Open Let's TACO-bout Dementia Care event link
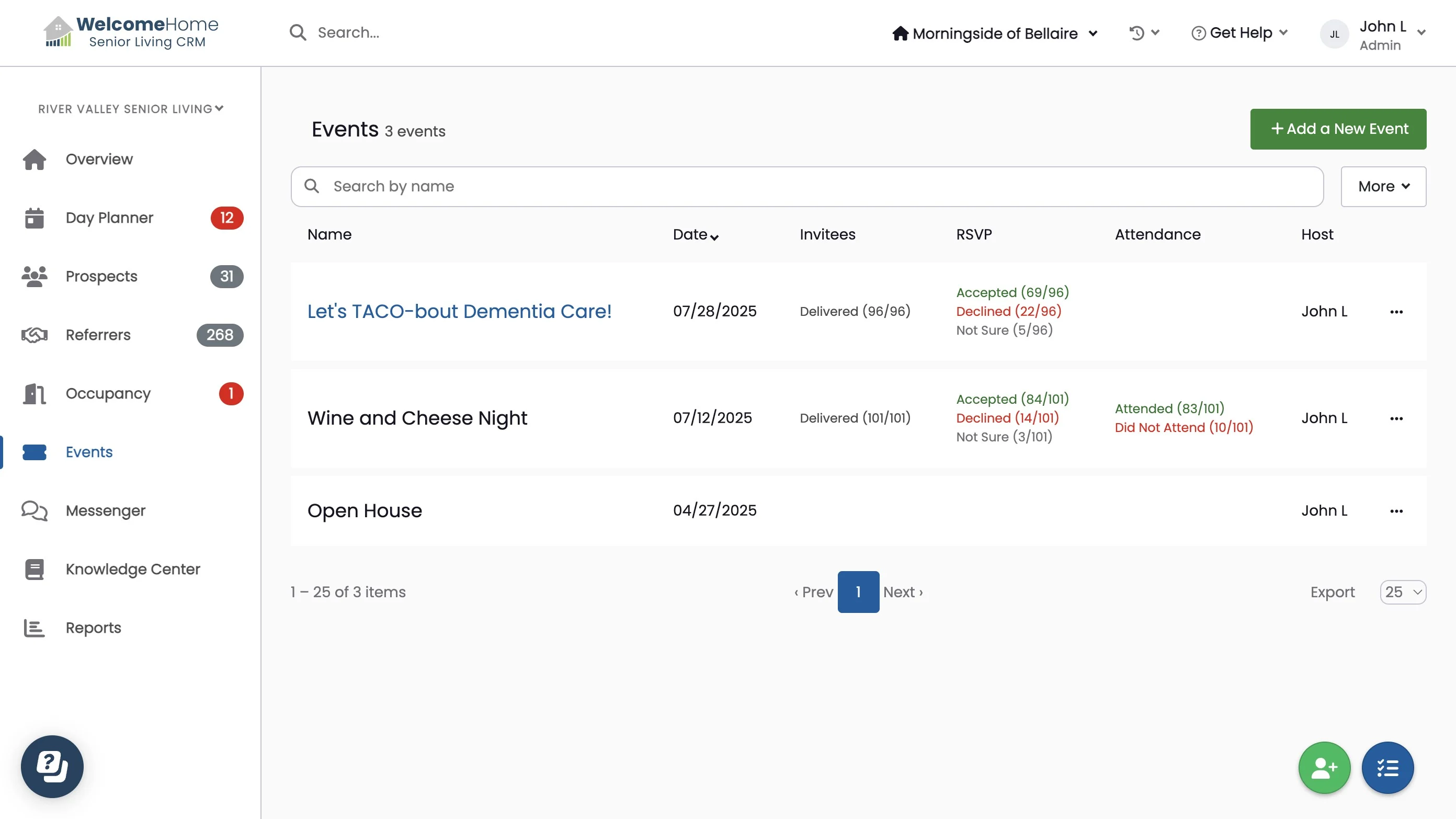This screenshot has width=1456, height=819. pos(459,311)
